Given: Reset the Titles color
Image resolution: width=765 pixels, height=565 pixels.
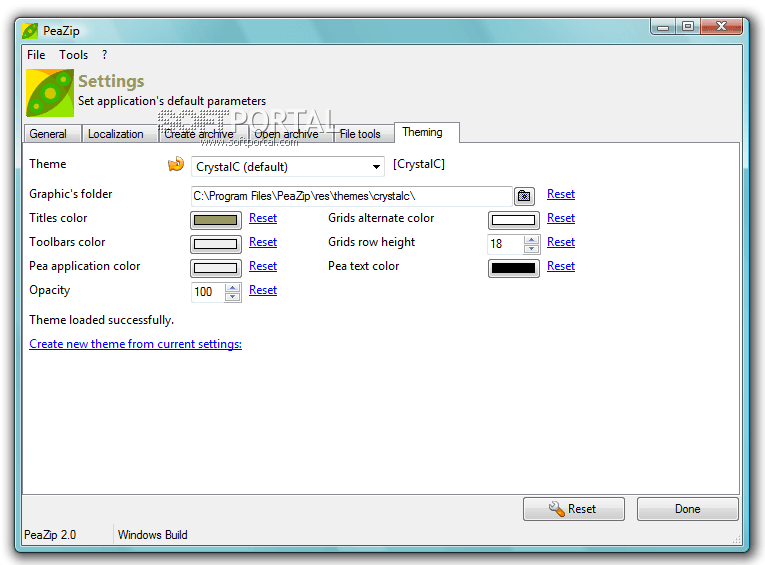Looking at the screenshot, I should tap(263, 218).
